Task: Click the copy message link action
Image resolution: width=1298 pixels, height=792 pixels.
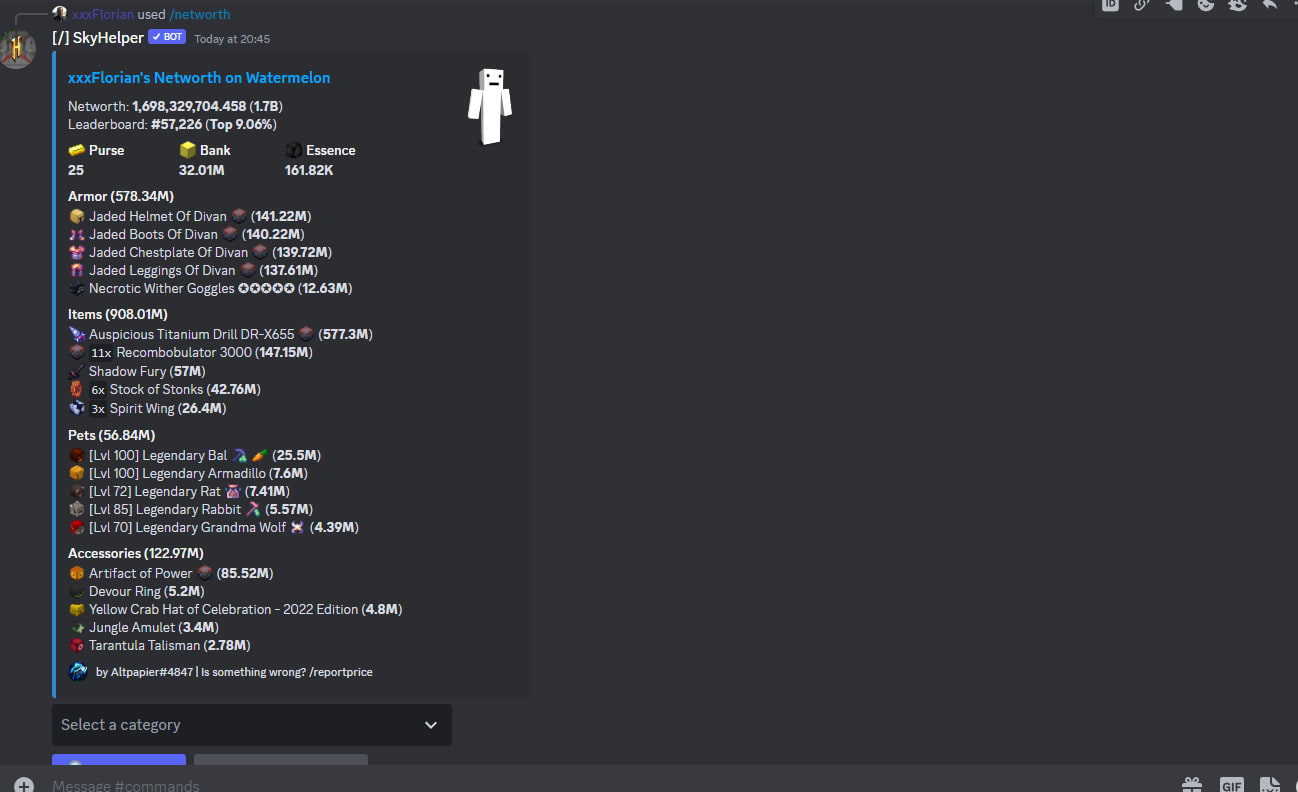Action: tap(1142, 5)
